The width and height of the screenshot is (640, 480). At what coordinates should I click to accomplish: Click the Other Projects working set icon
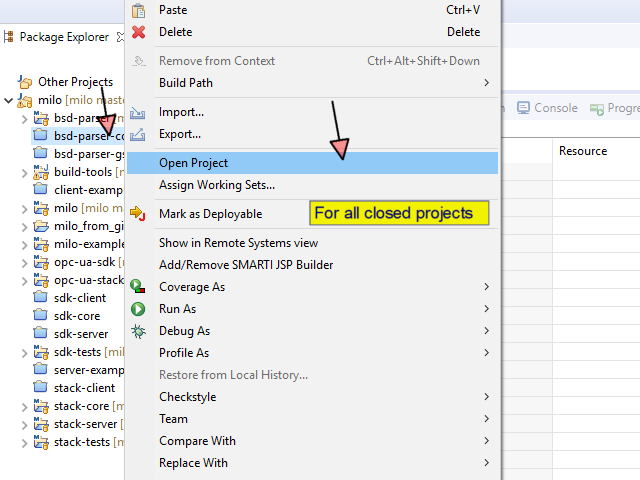click(x=25, y=82)
